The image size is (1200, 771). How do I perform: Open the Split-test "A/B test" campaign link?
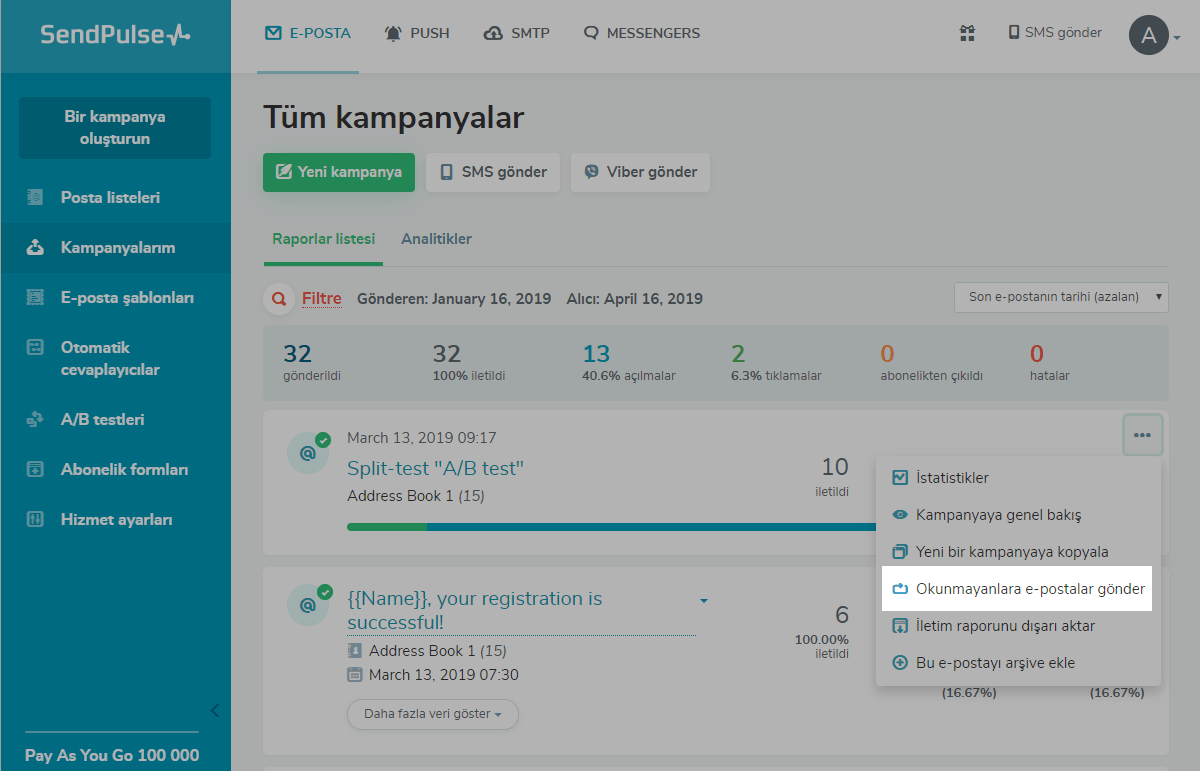(435, 468)
